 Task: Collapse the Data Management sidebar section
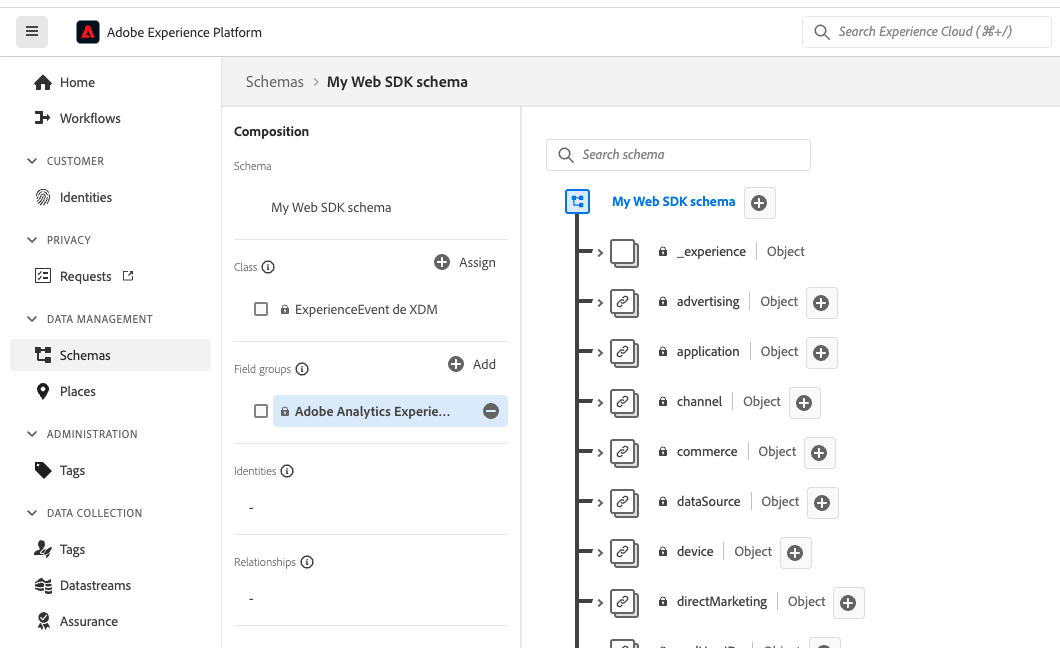31,319
